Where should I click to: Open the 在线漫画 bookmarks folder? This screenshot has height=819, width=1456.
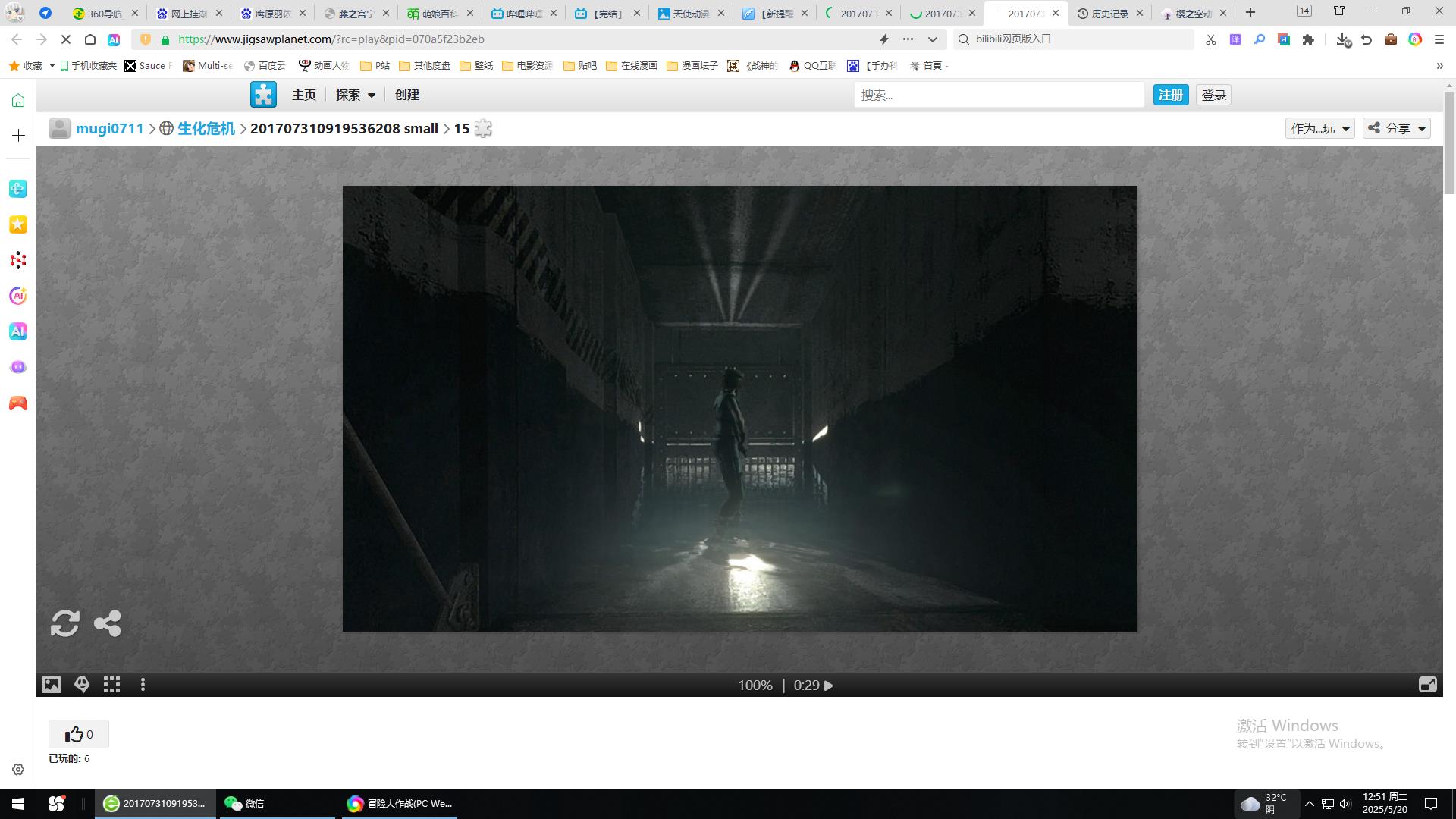pos(632,66)
